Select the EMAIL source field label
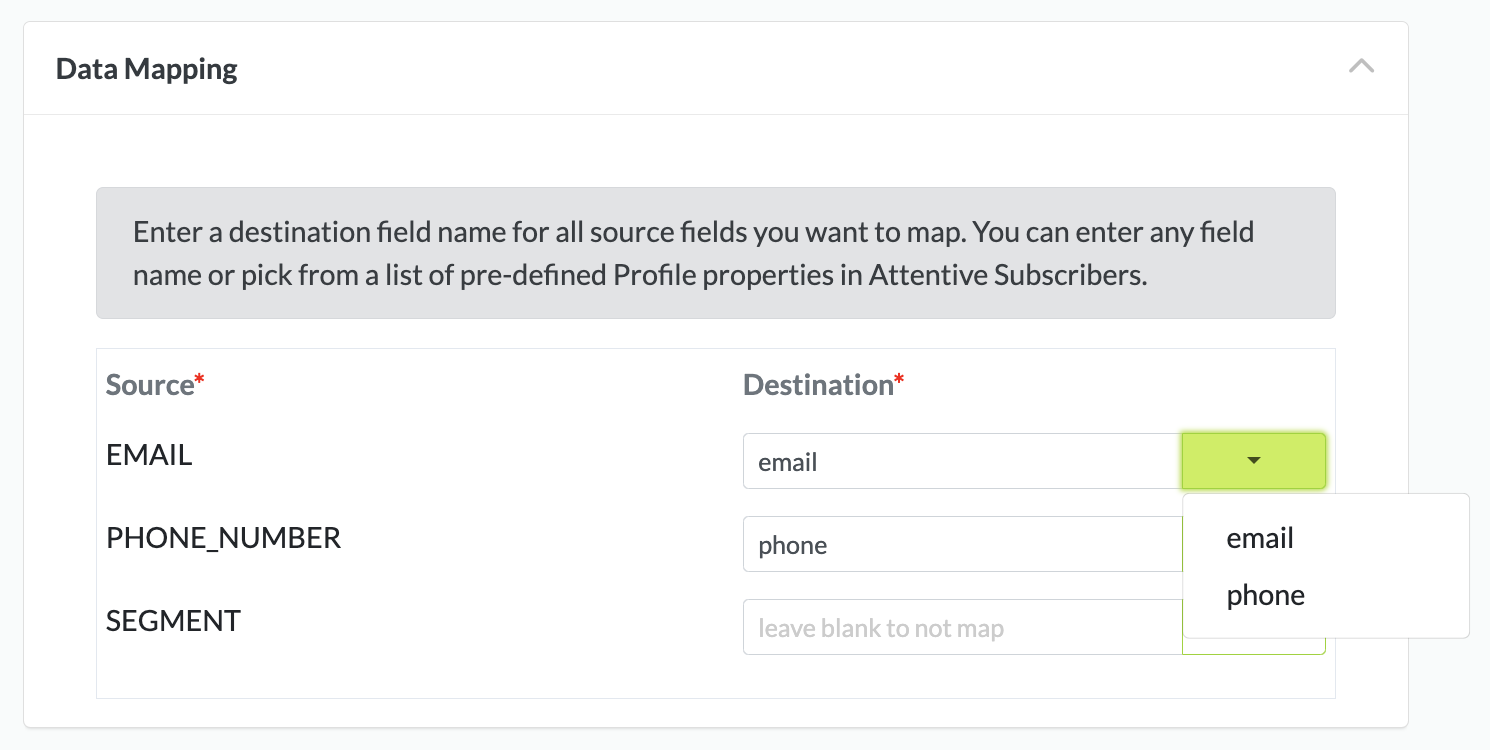Image resolution: width=1490 pixels, height=750 pixels. coord(149,455)
